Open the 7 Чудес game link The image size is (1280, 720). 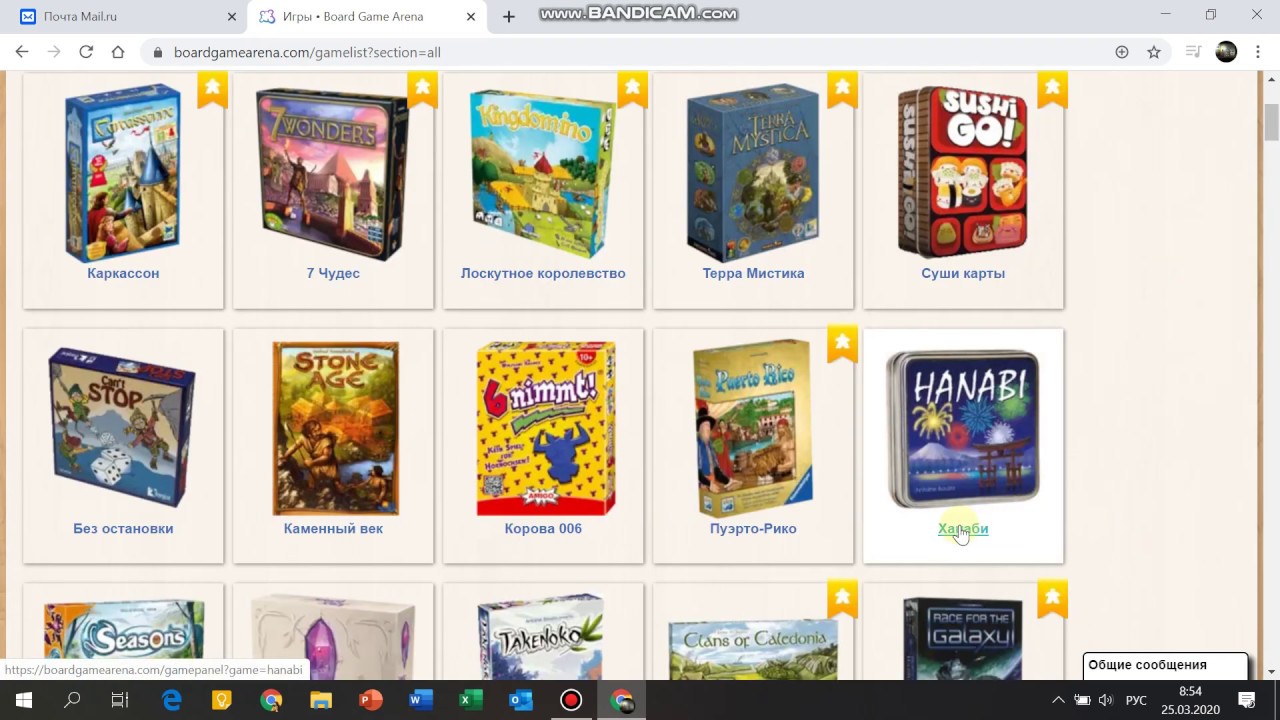(x=333, y=273)
